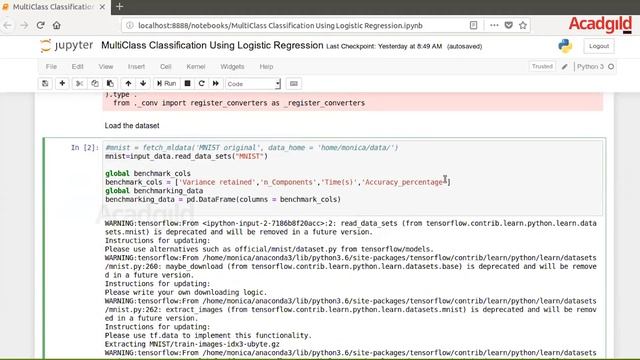This screenshot has height=360, width=640.
Task: Move selected cell down arrow
Action: [x=143, y=84]
